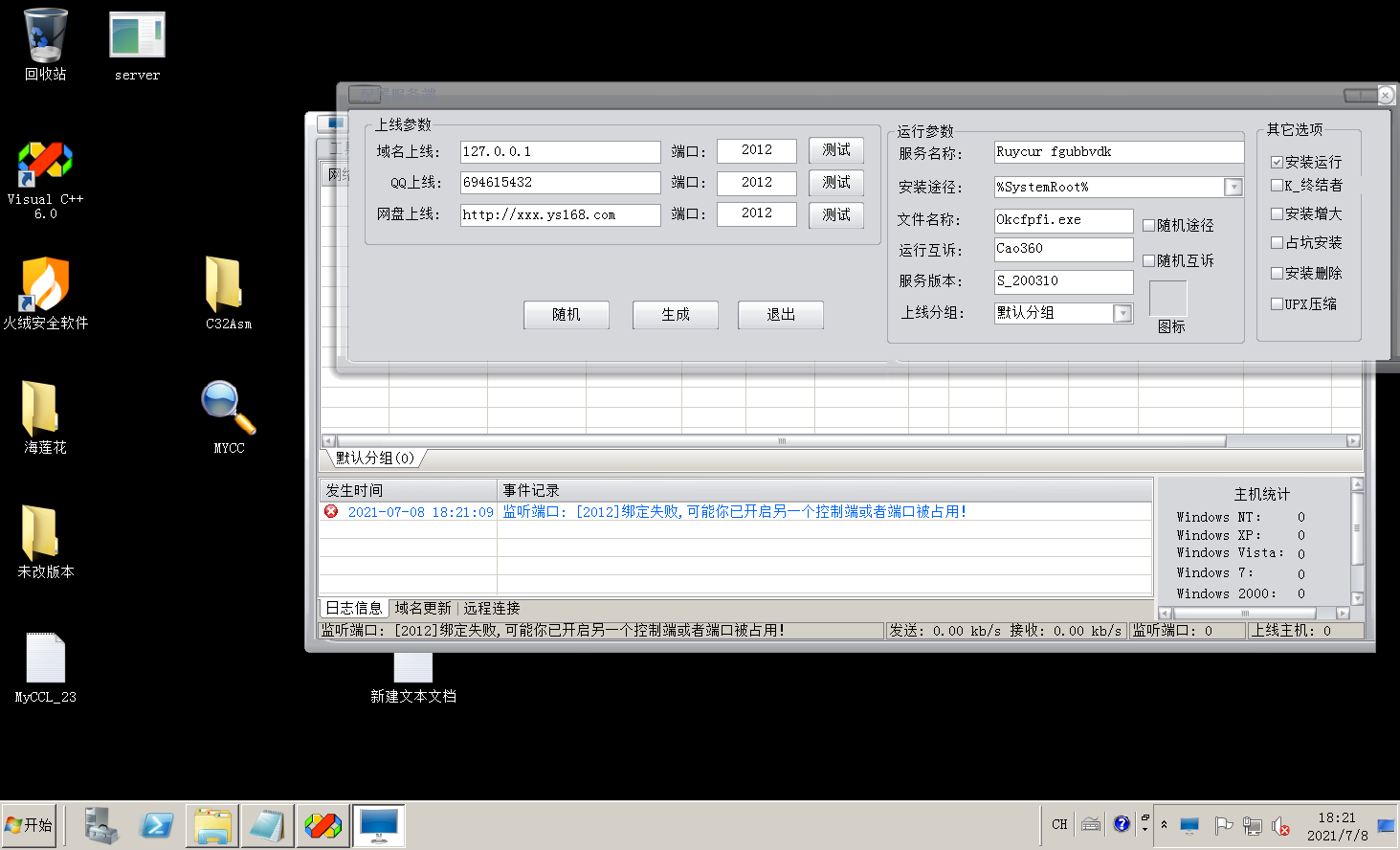Click the muted volume tray icon
This screenshot has width=1400, height=850.
[x=1280, y=825]
